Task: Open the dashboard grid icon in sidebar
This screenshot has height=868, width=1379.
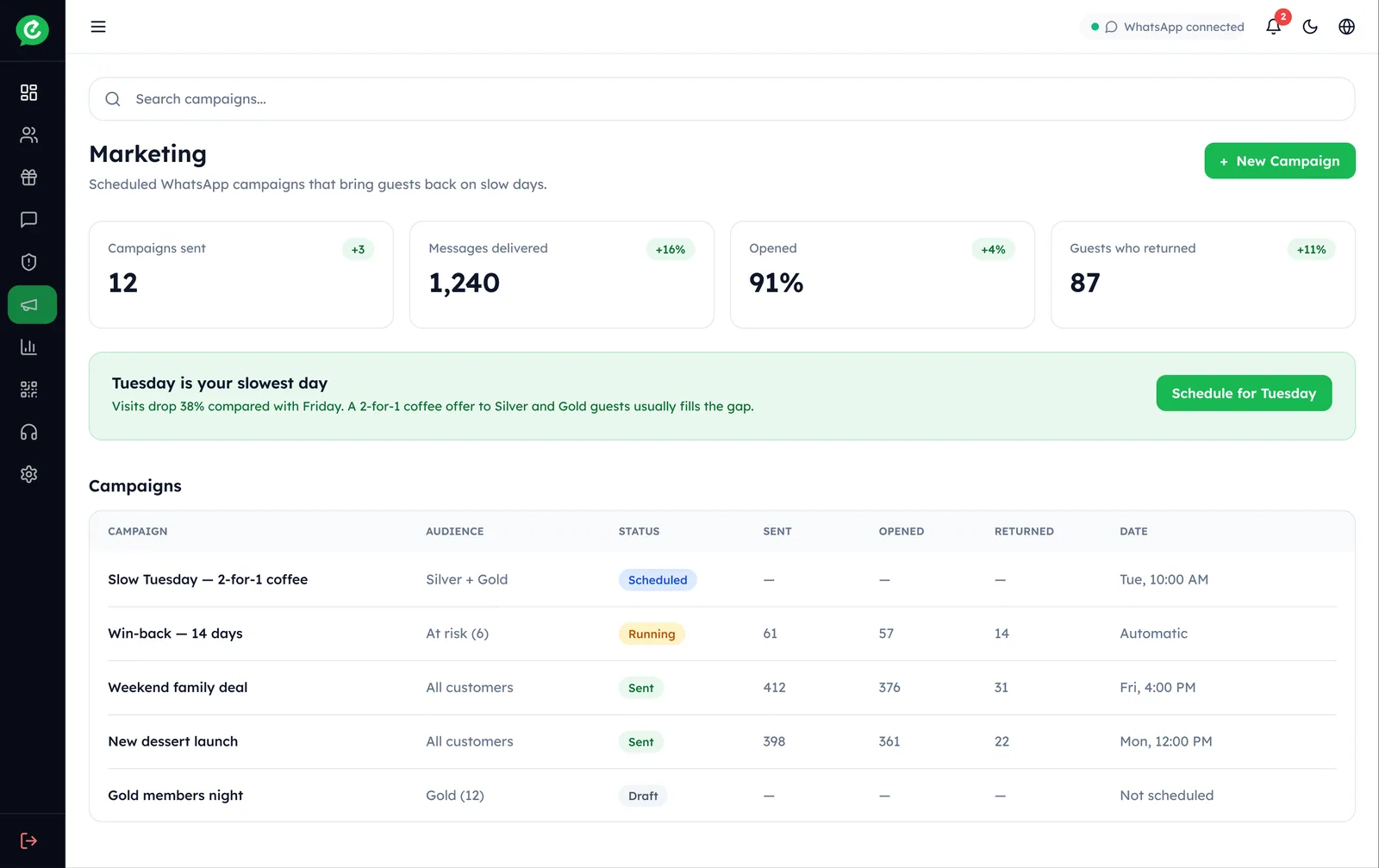Action: click(29, 92)
